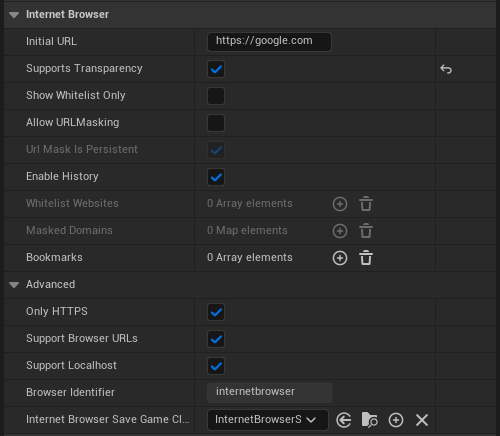500x436 pixels.
Task: Click the Masked Domains label
Action: coord(69,230)
